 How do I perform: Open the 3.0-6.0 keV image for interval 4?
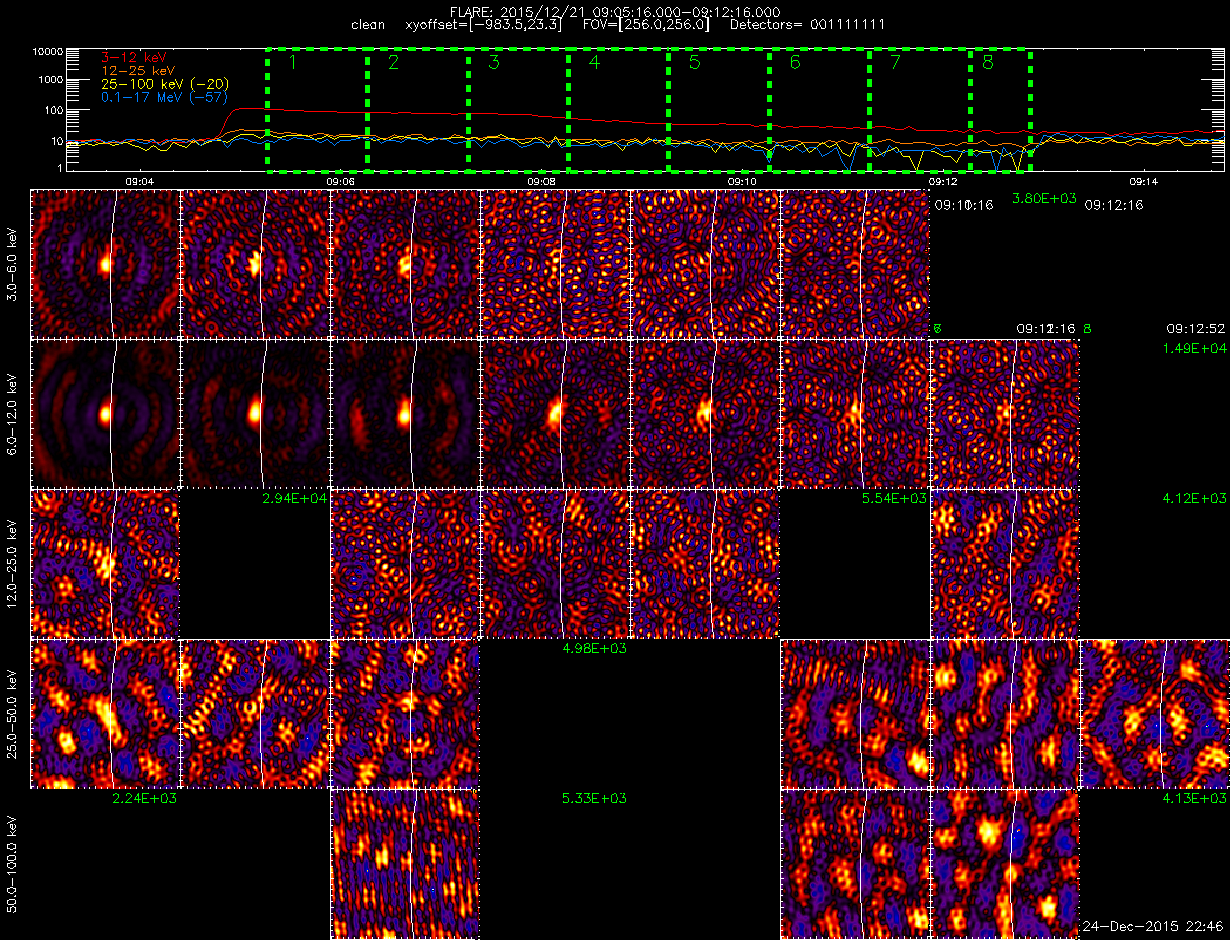555,263
